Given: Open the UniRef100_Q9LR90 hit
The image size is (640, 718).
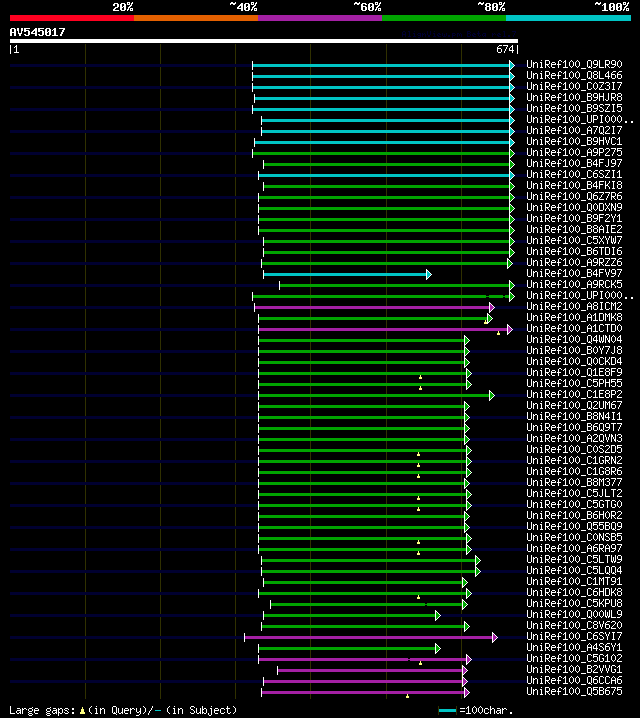Looking at the screenshot, I should 574,64.
